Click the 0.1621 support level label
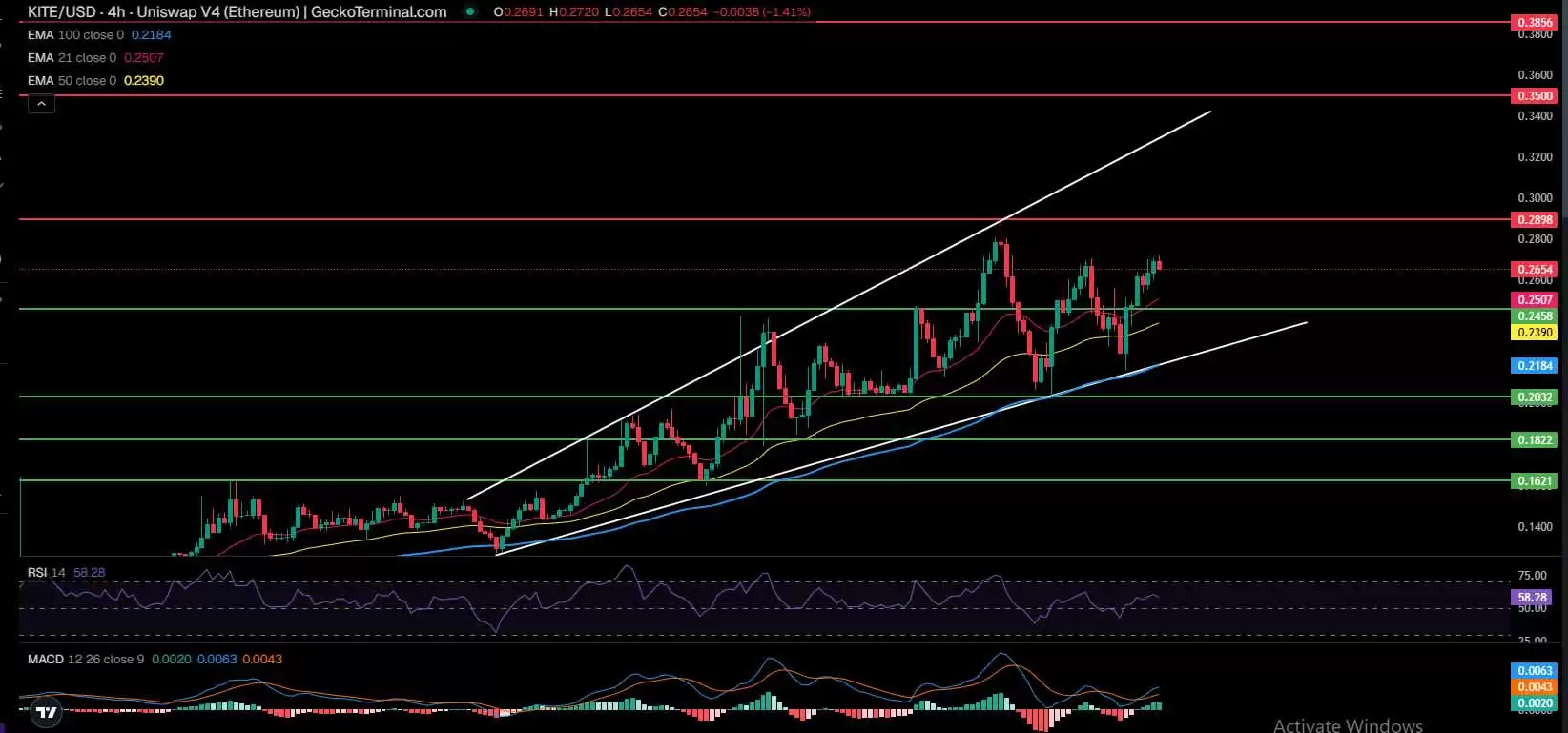Screen dimensions: 1568x733 (x=1534, y=480)
